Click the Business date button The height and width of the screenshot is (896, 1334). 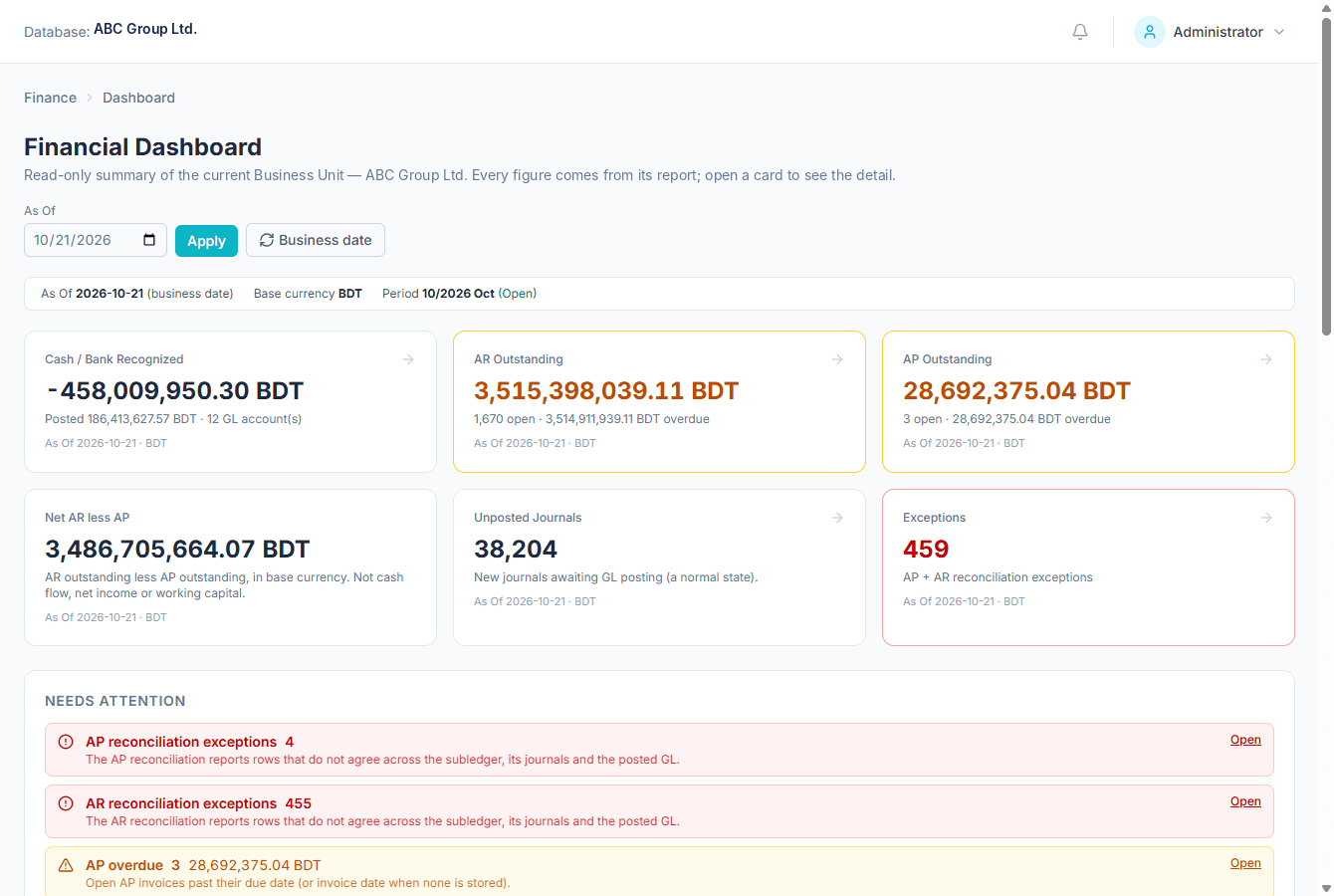point(316,240)
